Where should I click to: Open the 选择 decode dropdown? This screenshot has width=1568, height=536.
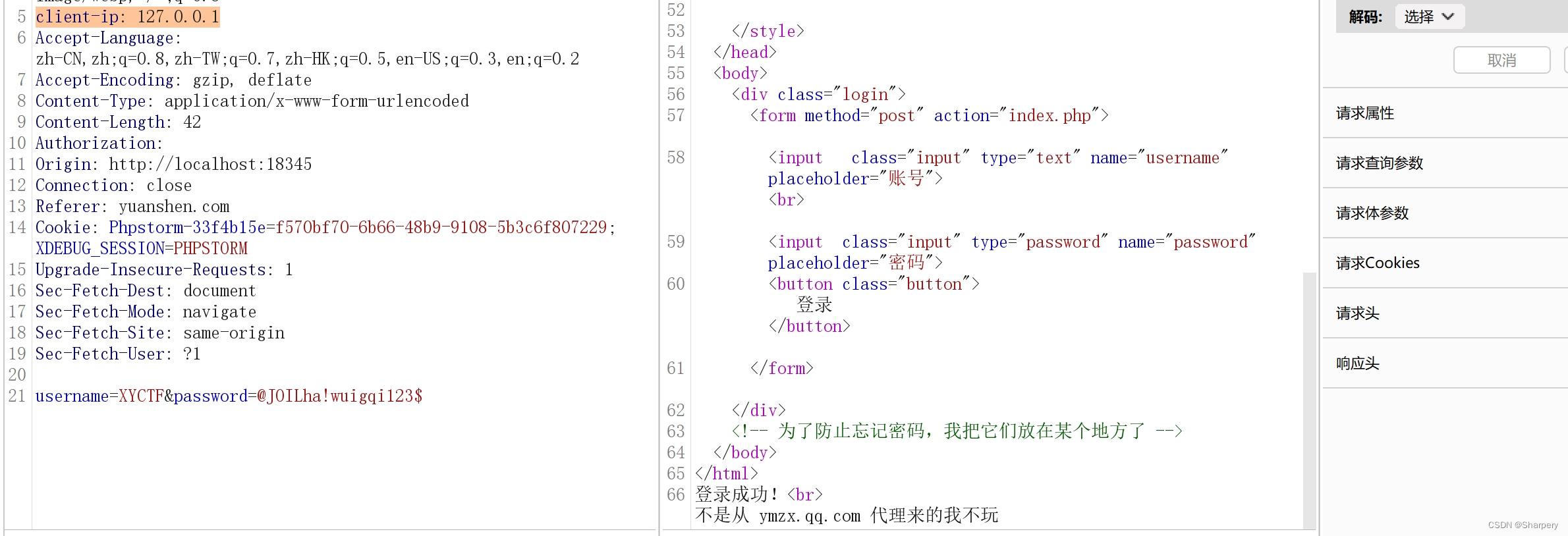pos(1429,16)
